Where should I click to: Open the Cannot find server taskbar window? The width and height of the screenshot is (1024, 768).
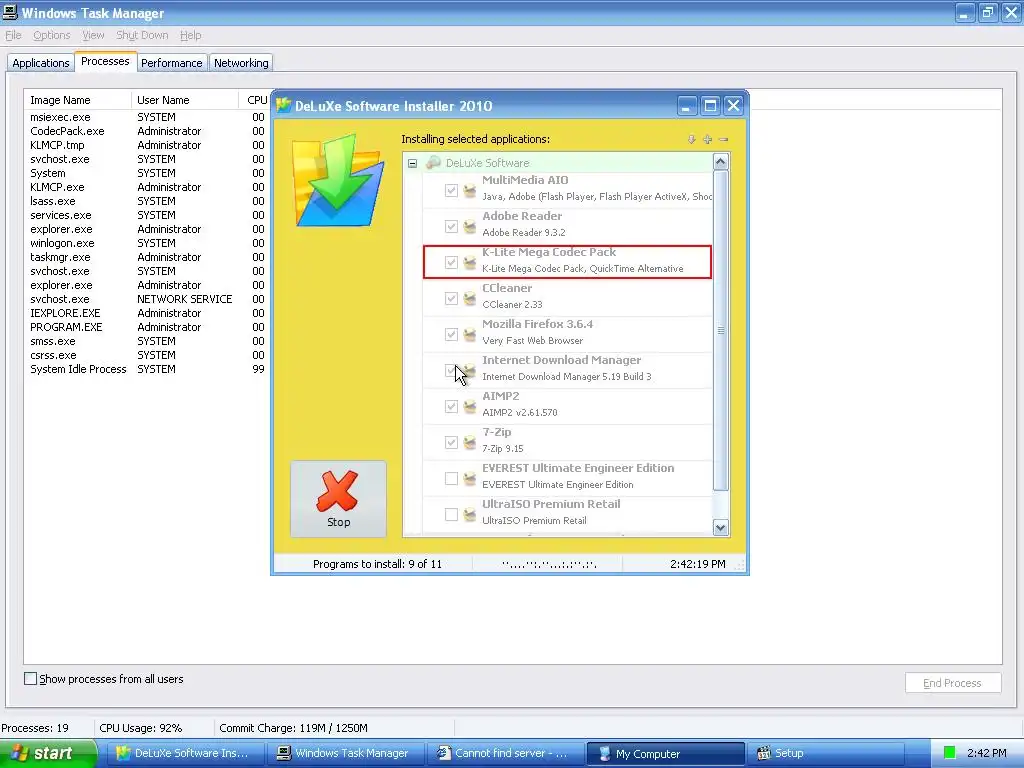tap(504, 753)
